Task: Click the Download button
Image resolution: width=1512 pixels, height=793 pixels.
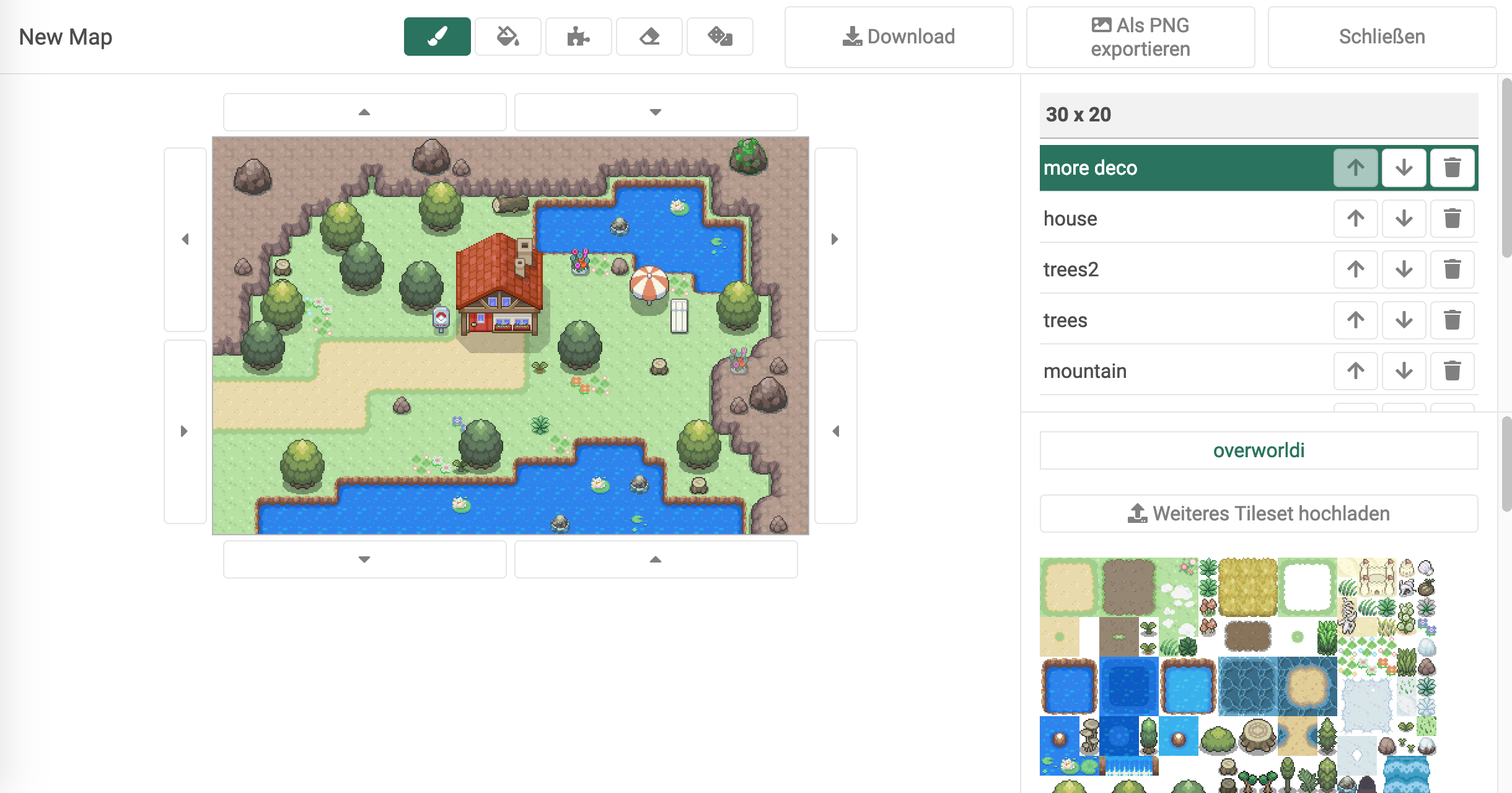Action: [x=897, y=37]
